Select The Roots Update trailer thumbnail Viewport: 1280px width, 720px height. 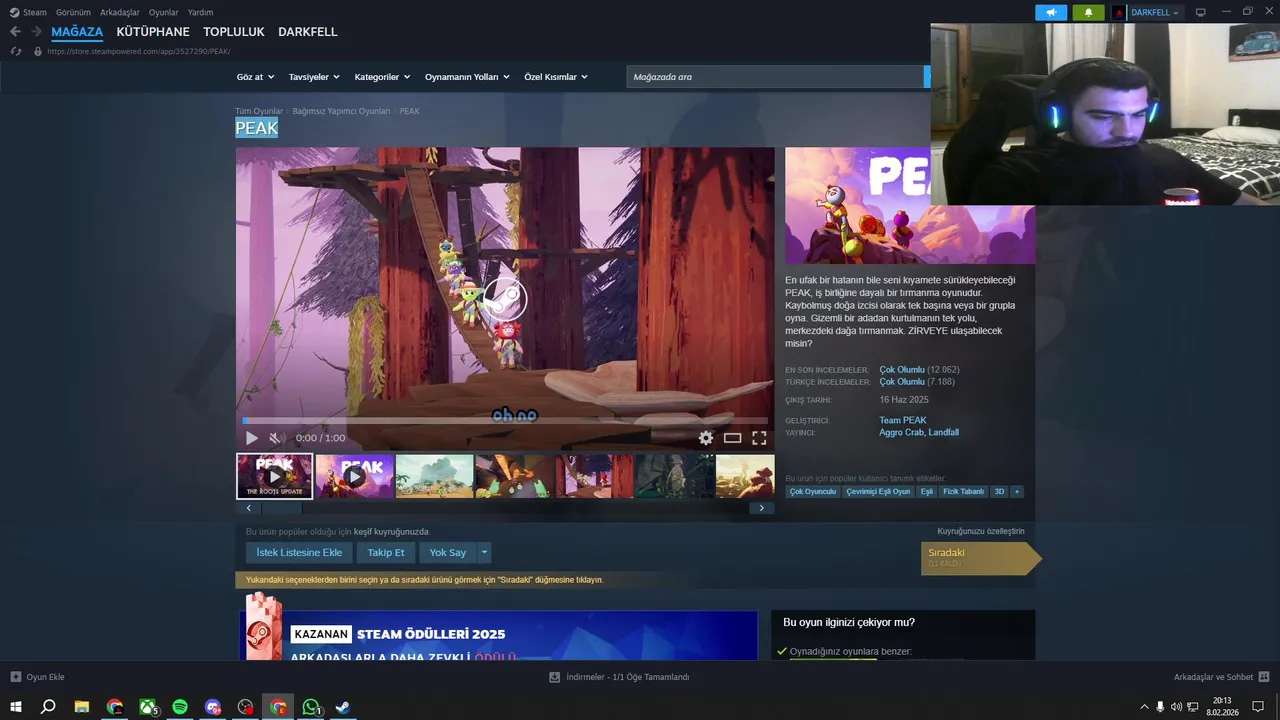click(x=274, y=476)
